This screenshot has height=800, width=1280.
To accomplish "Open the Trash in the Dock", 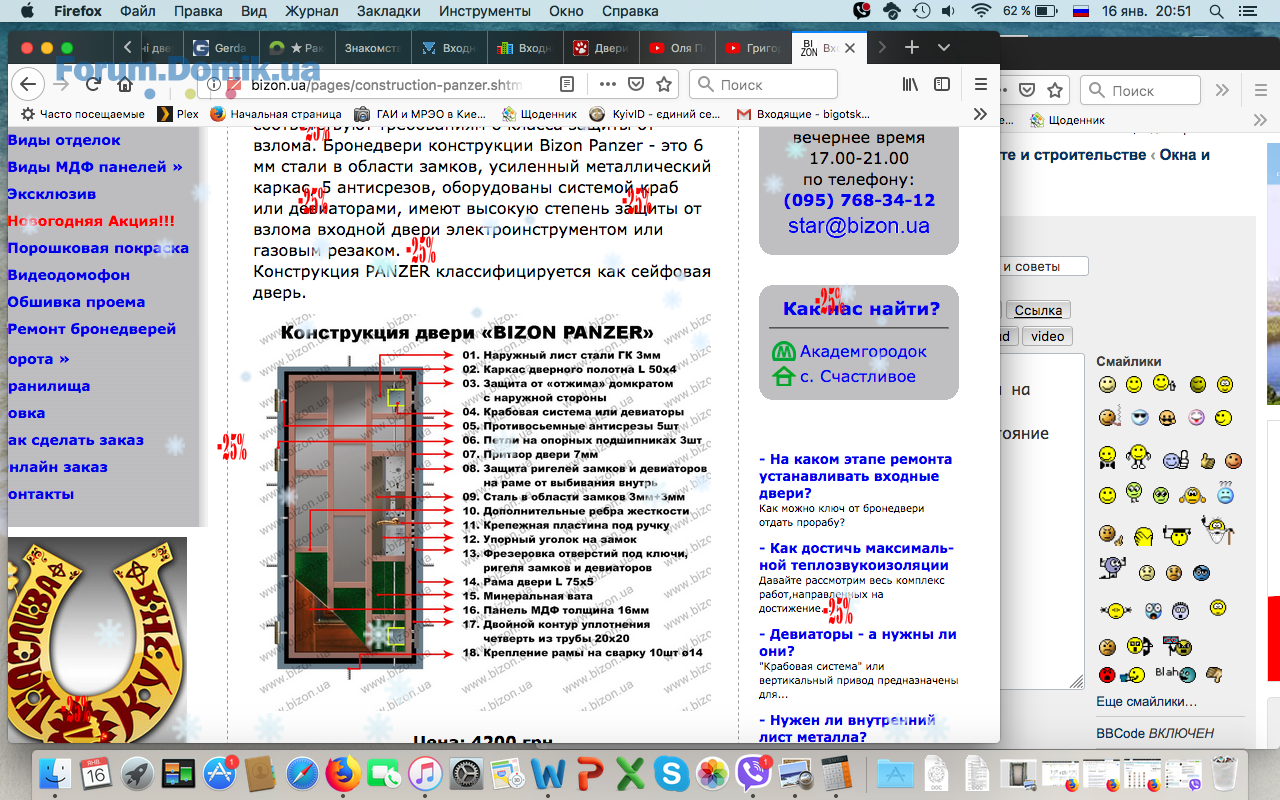I will [1224, 773].
